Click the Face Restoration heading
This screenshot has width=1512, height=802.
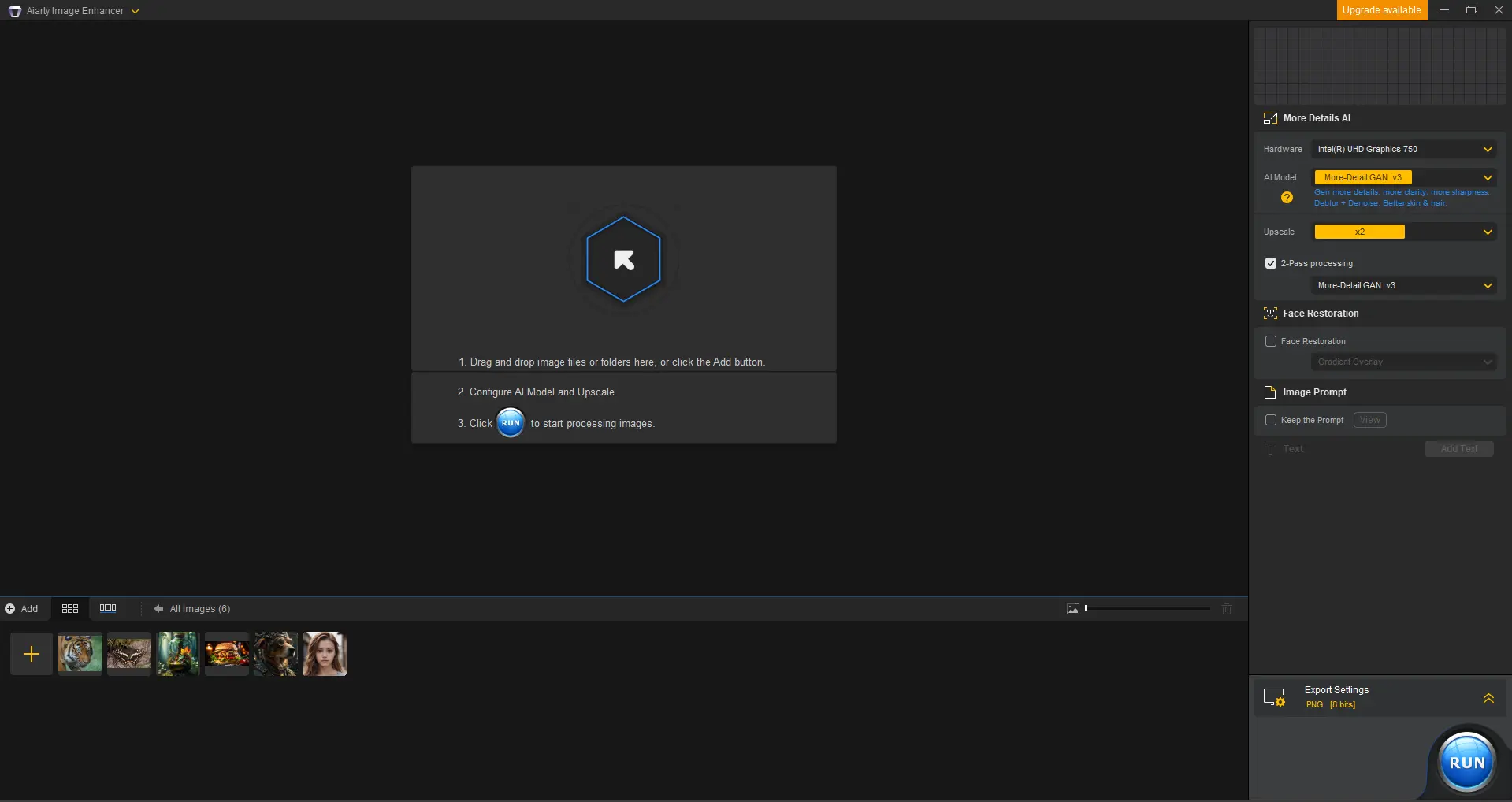(1321, 314)
